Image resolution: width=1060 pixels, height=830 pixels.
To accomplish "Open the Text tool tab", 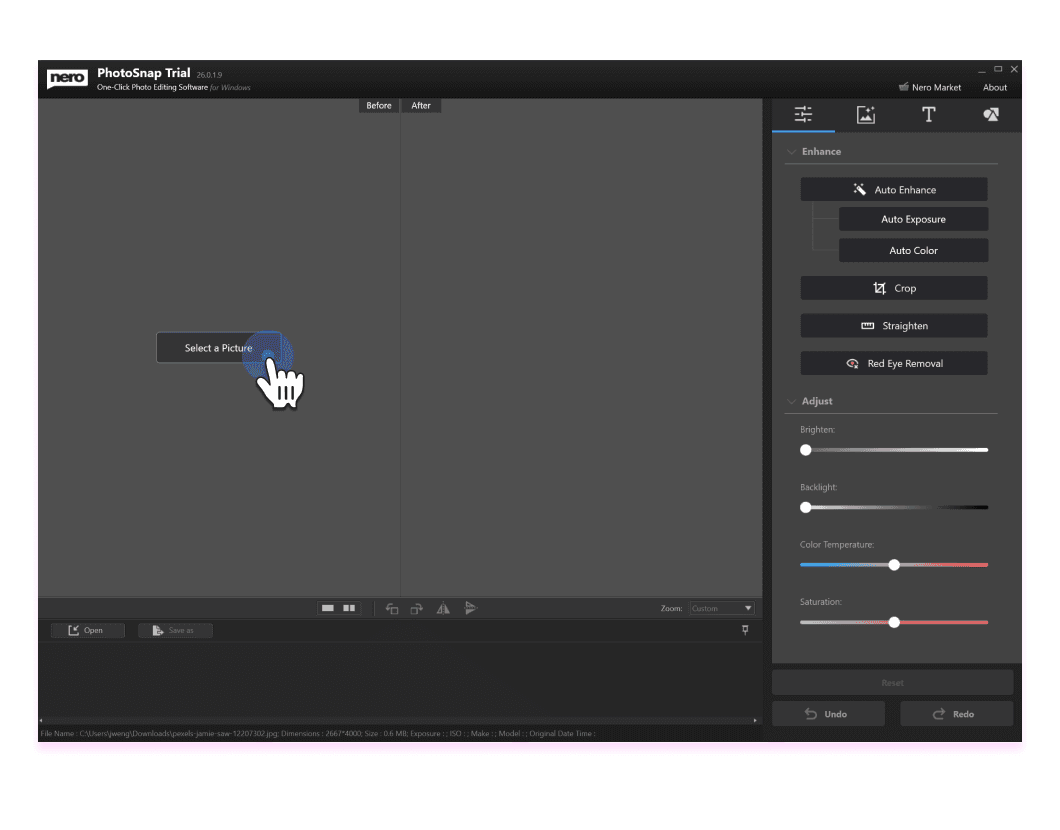I will (929, 114).
